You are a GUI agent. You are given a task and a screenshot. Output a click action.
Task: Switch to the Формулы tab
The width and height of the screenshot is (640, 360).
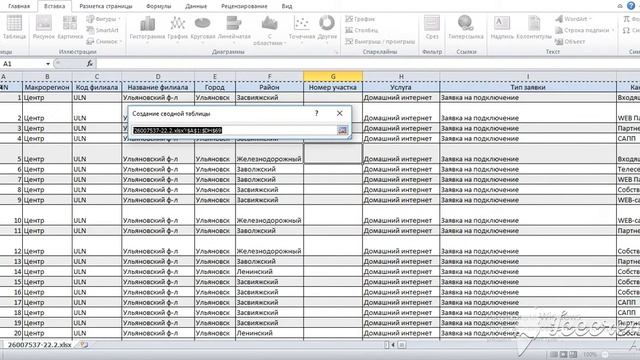158,6
